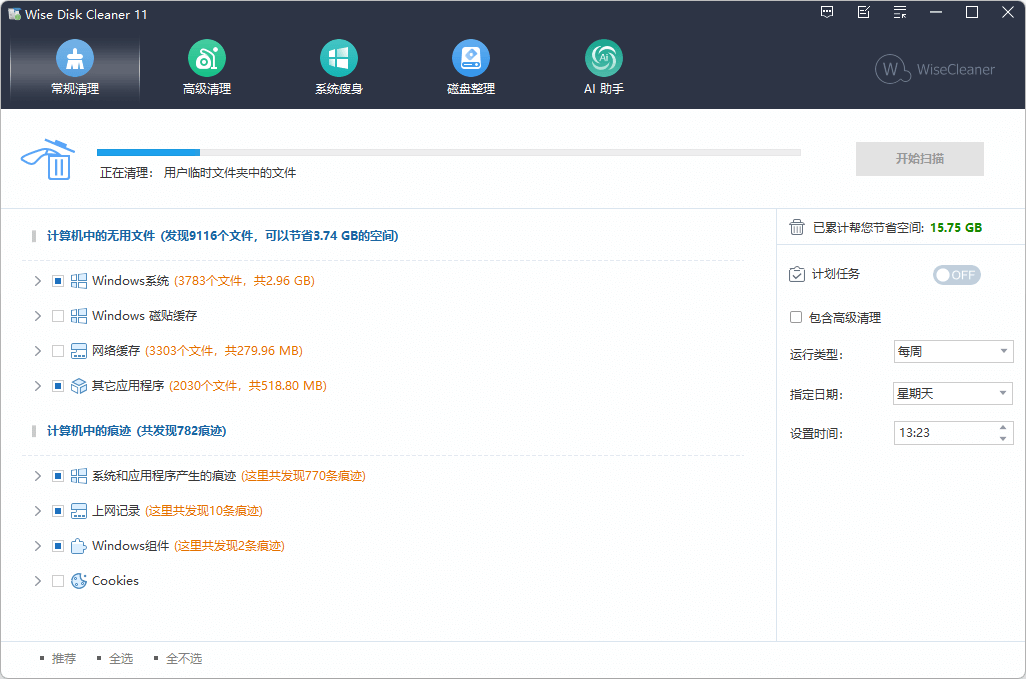This screenshot has height=679, width=1026.
Task: Check the 网络缓存 checkbox
Action: click(x=58, y=351)
